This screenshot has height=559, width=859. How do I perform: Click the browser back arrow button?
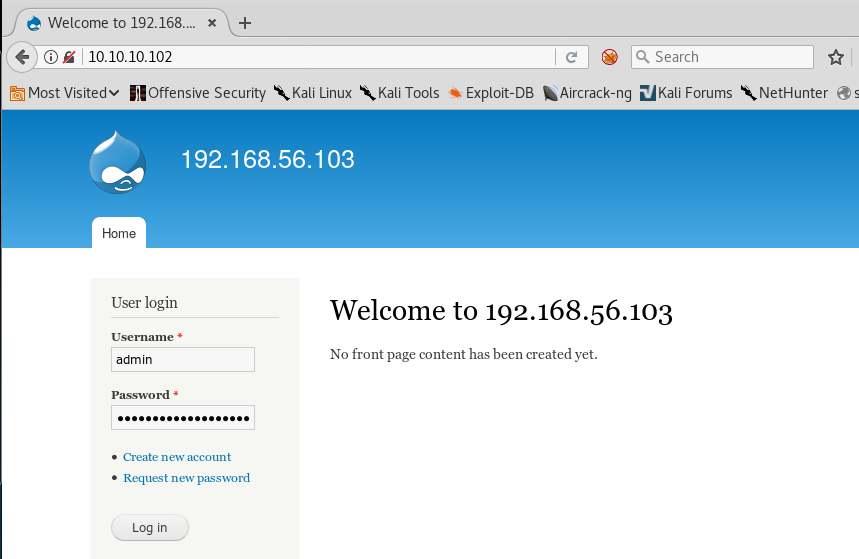click(x=21, y=57)
